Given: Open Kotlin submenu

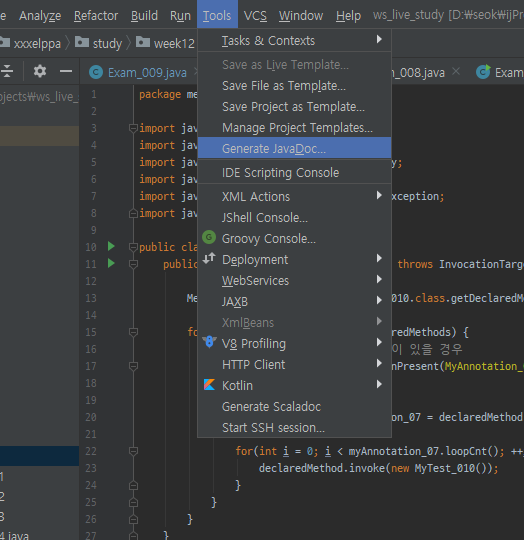Looking at the screenshot, I should click(x=294, y=385).
